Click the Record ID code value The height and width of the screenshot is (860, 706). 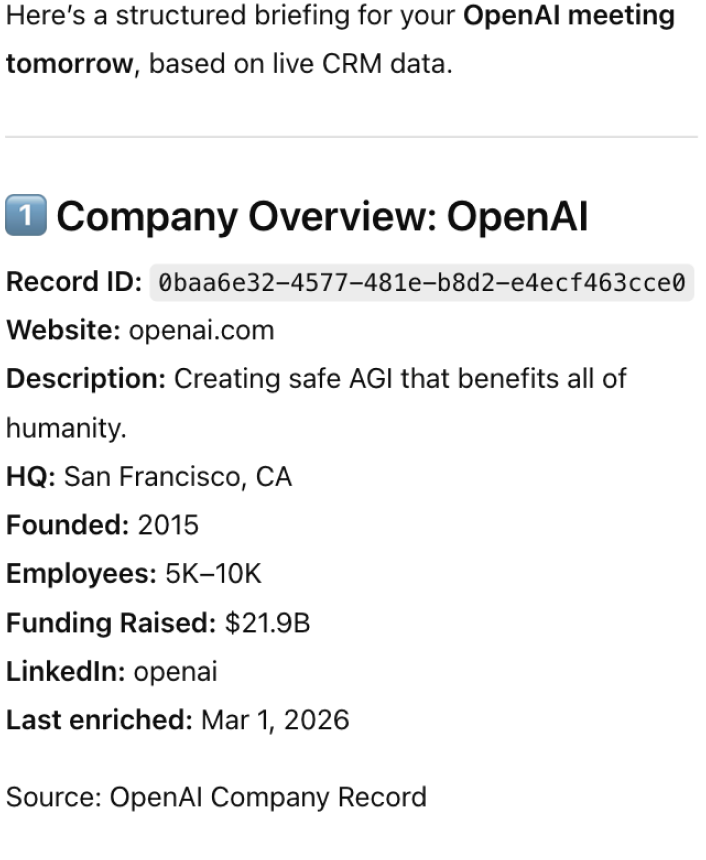click(421, 283)
